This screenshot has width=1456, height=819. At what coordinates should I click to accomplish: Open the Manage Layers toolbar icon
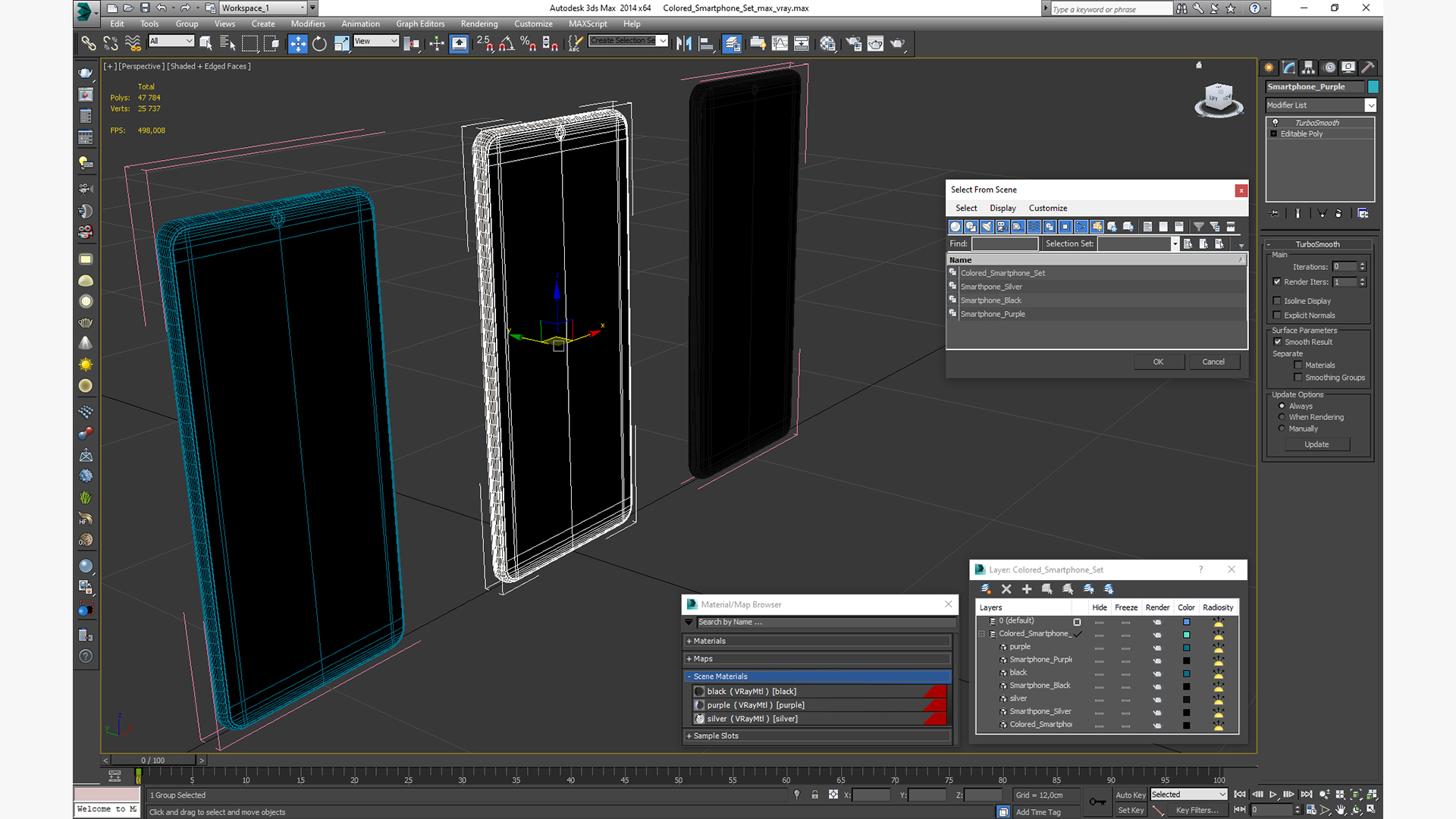(732, 43)
